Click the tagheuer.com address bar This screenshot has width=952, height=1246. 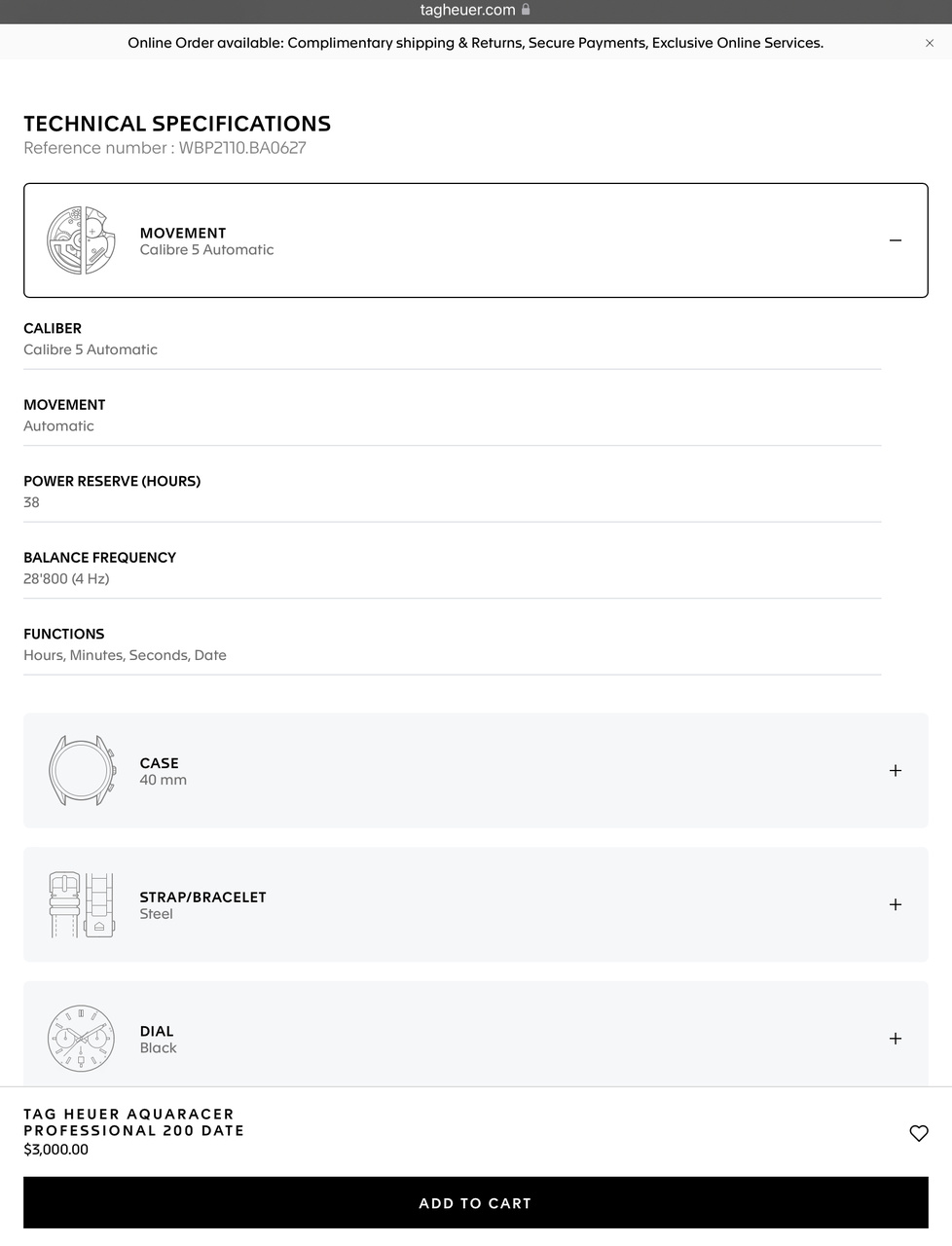[468, 10]
